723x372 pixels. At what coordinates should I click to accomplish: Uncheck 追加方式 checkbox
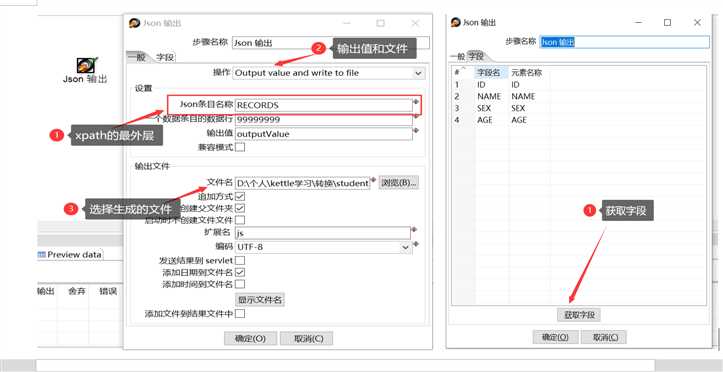coord(240,197)
